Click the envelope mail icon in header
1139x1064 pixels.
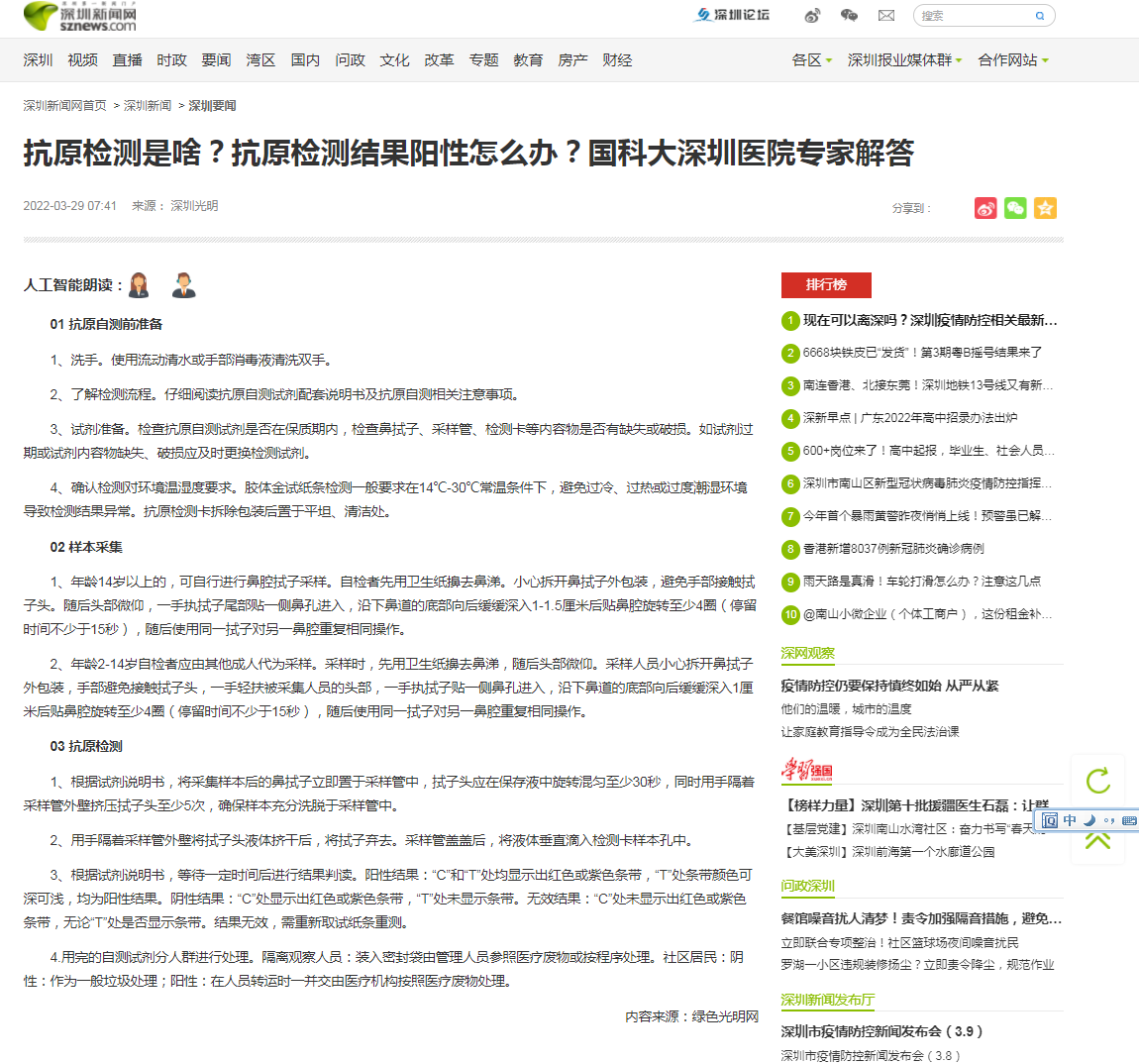(886, 15)
